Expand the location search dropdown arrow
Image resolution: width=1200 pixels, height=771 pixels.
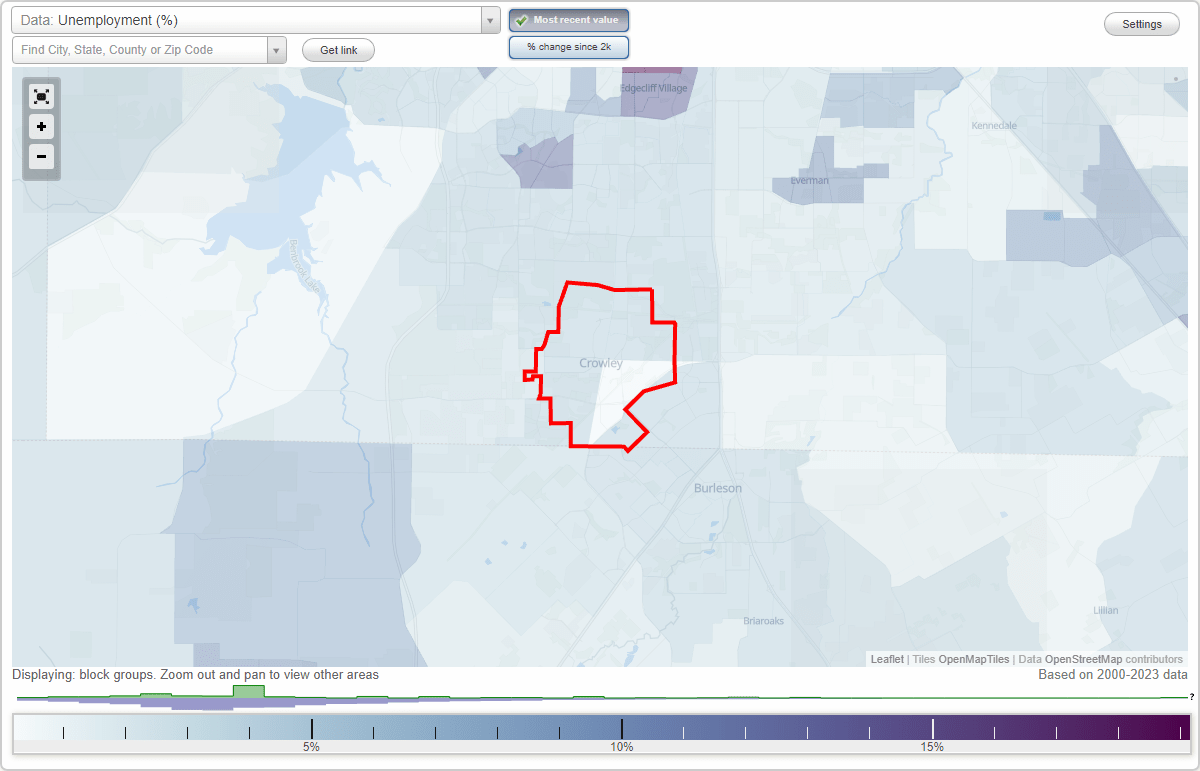pyautogui.click(x=276, y=49)
